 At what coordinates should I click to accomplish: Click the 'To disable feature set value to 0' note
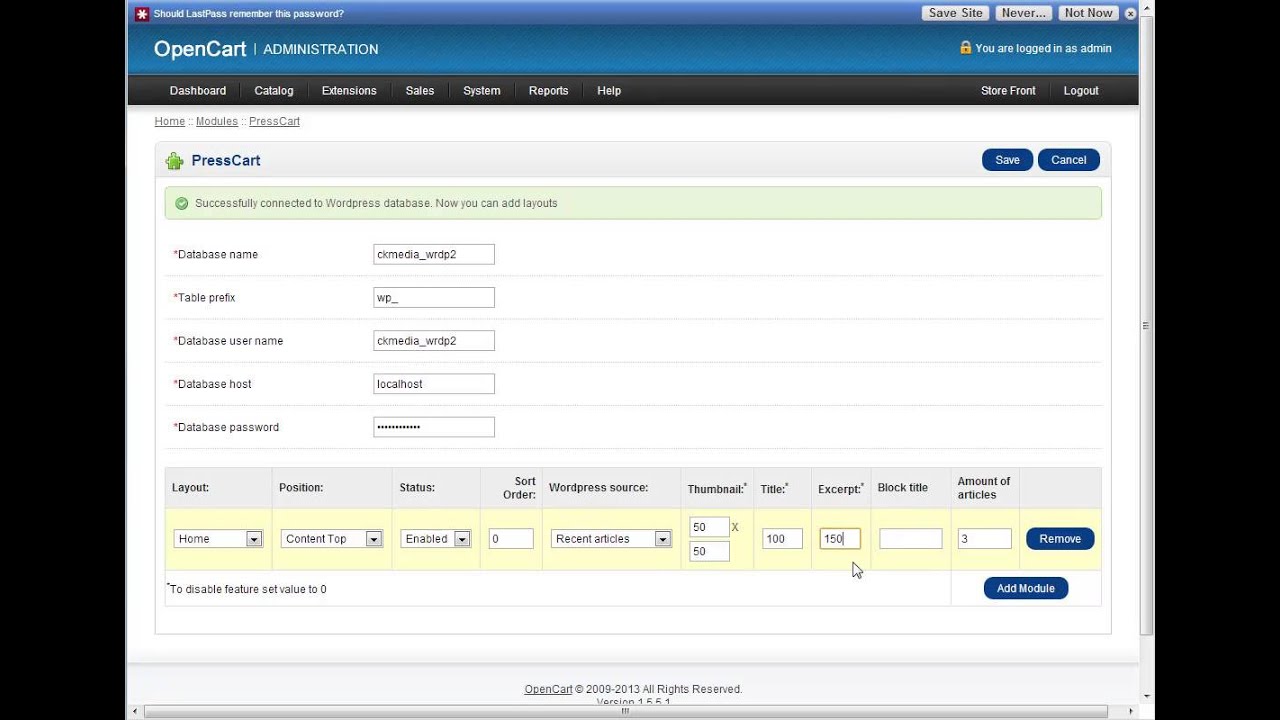click(247, 589)
